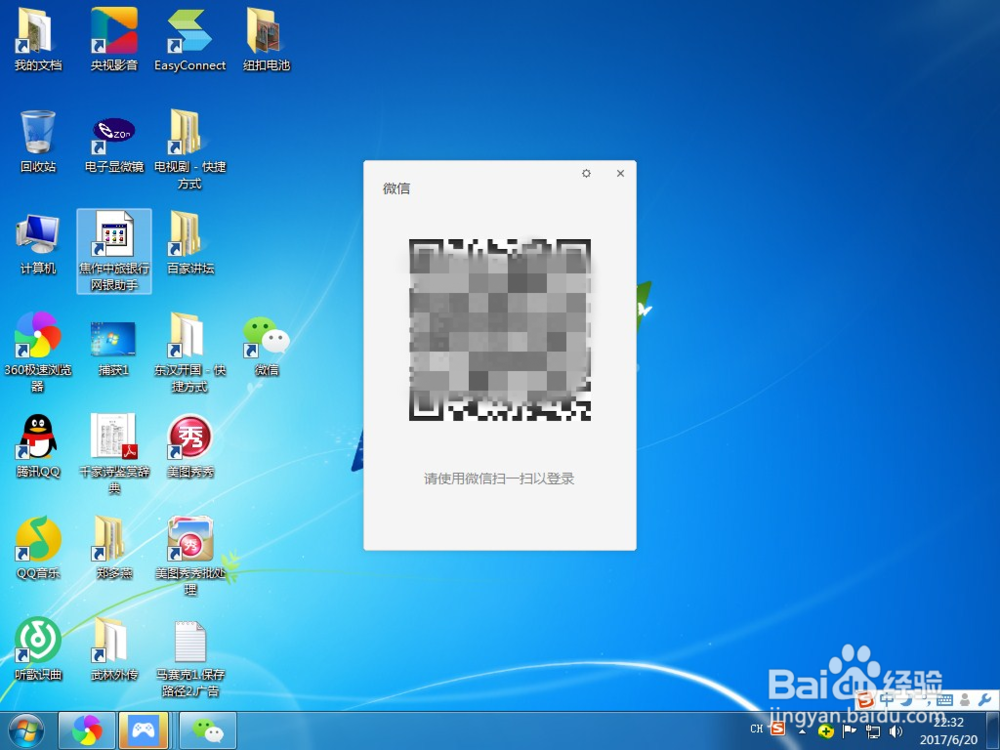Toggle 中 Chinese/English mode on IME bar

(886, 700)
